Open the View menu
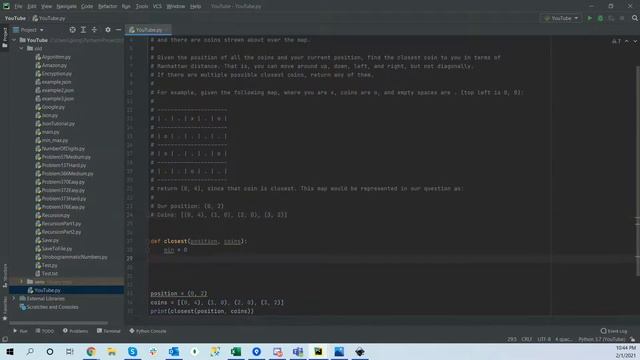This screenshot has height=360, width=640. (x=46, y=6)
